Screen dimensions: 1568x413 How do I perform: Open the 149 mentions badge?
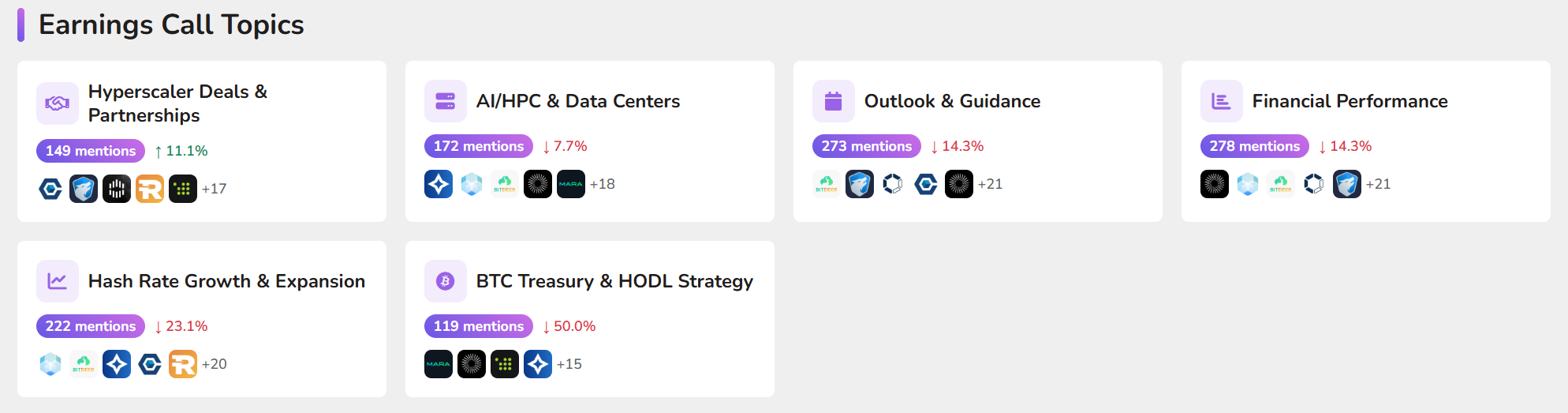tap(91, 151)
